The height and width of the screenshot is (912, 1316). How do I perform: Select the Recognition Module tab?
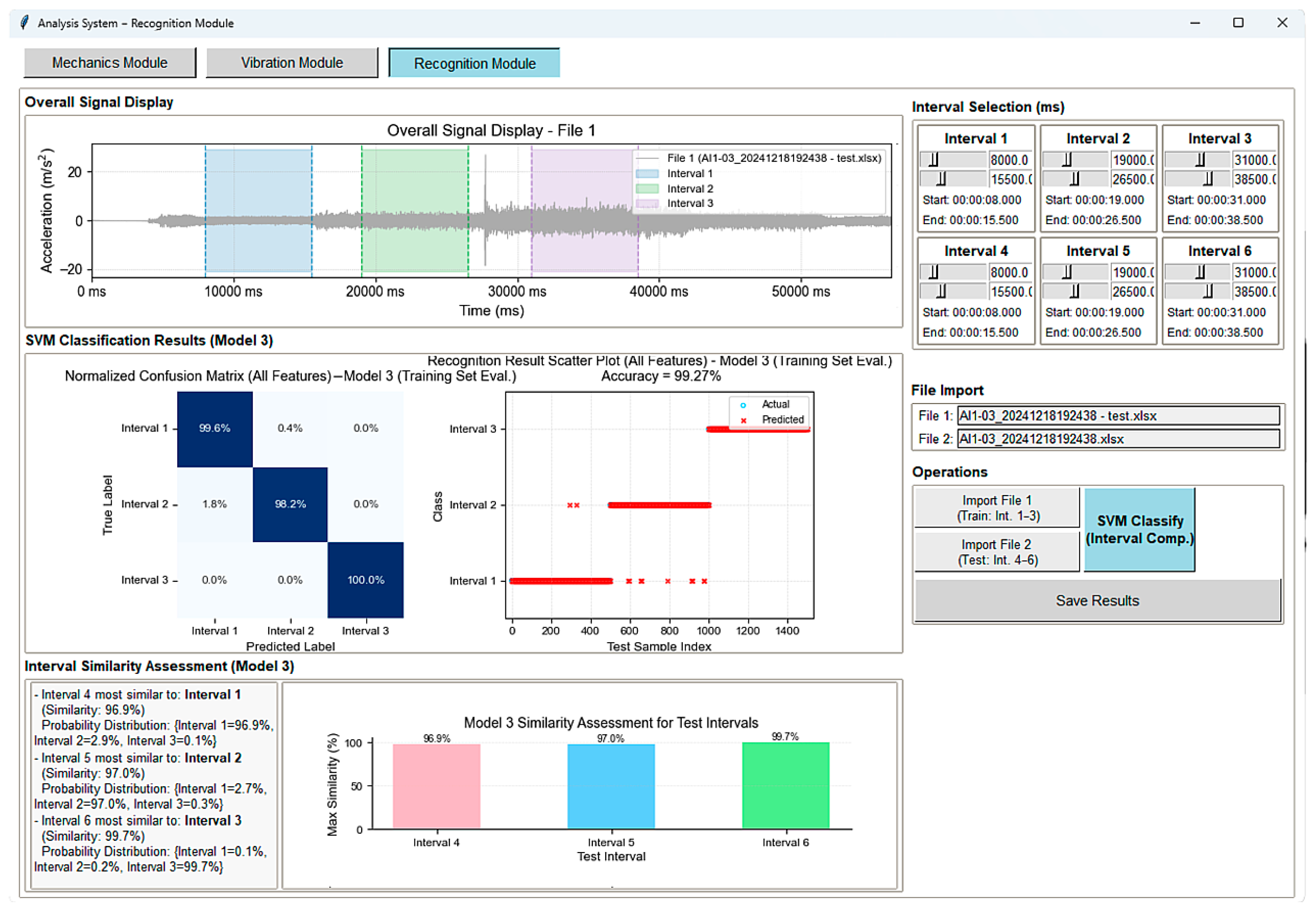pos(474,63)
